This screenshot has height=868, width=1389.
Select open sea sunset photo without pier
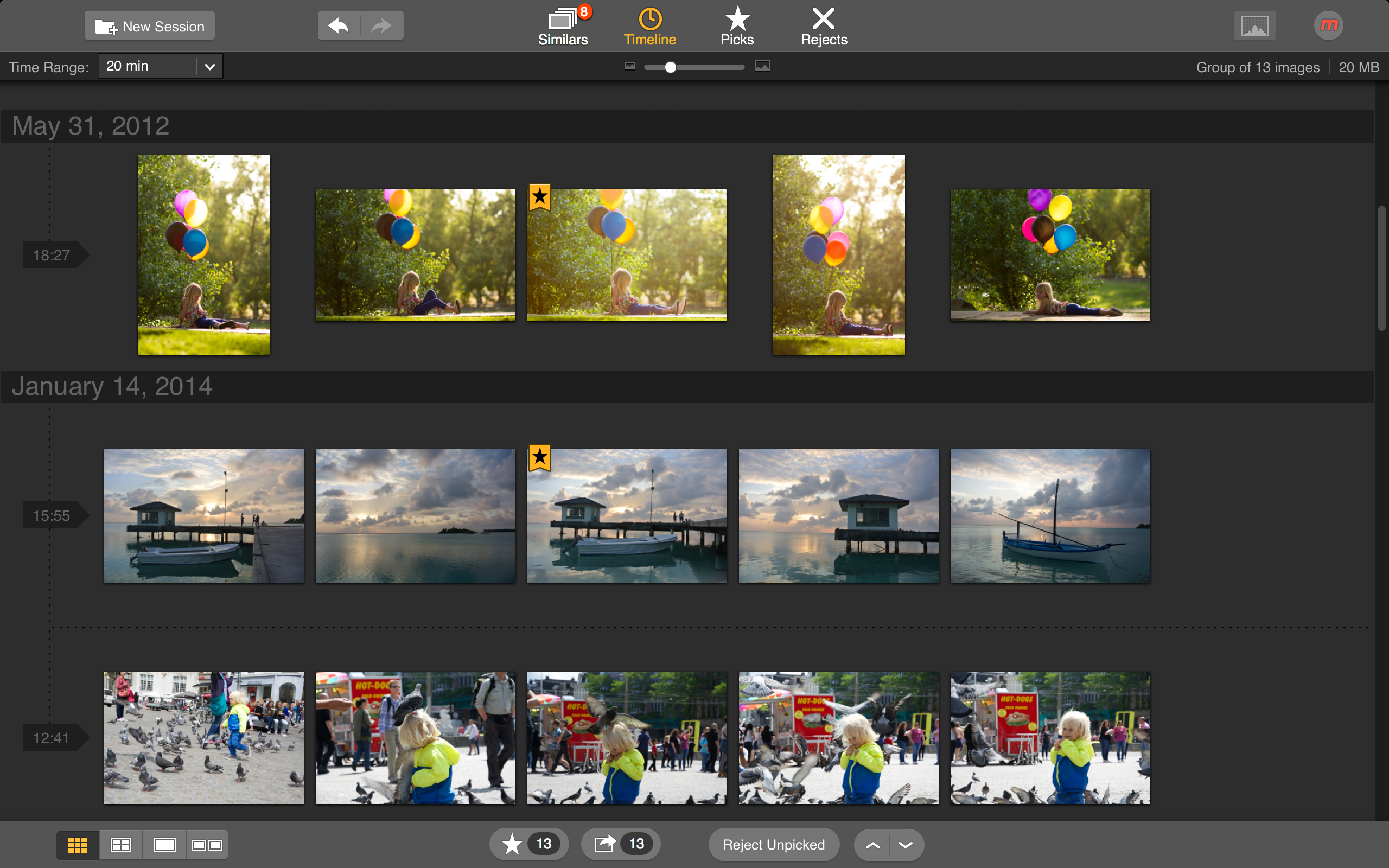416,515
